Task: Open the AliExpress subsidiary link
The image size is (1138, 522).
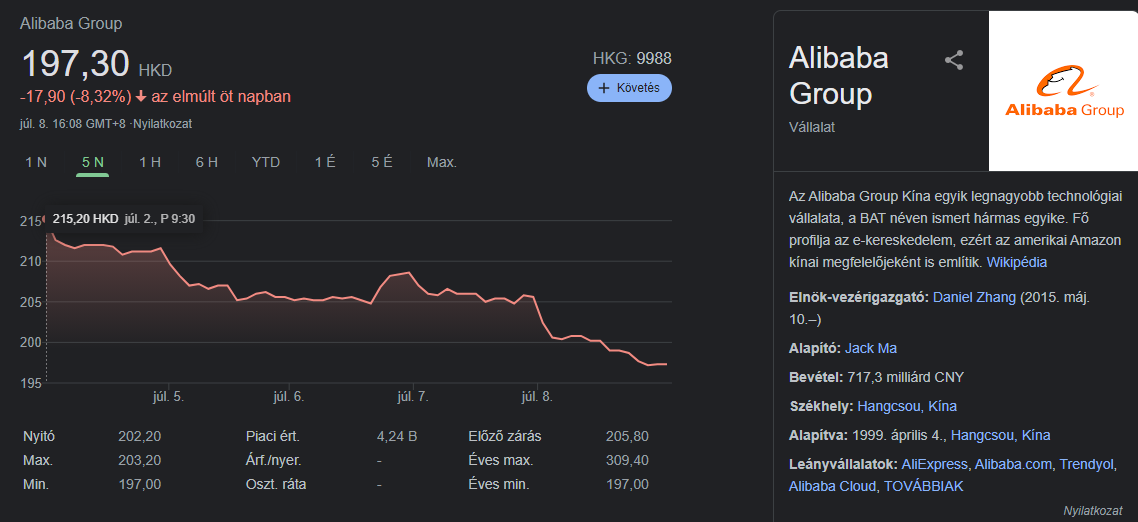Action: point(935,465)
